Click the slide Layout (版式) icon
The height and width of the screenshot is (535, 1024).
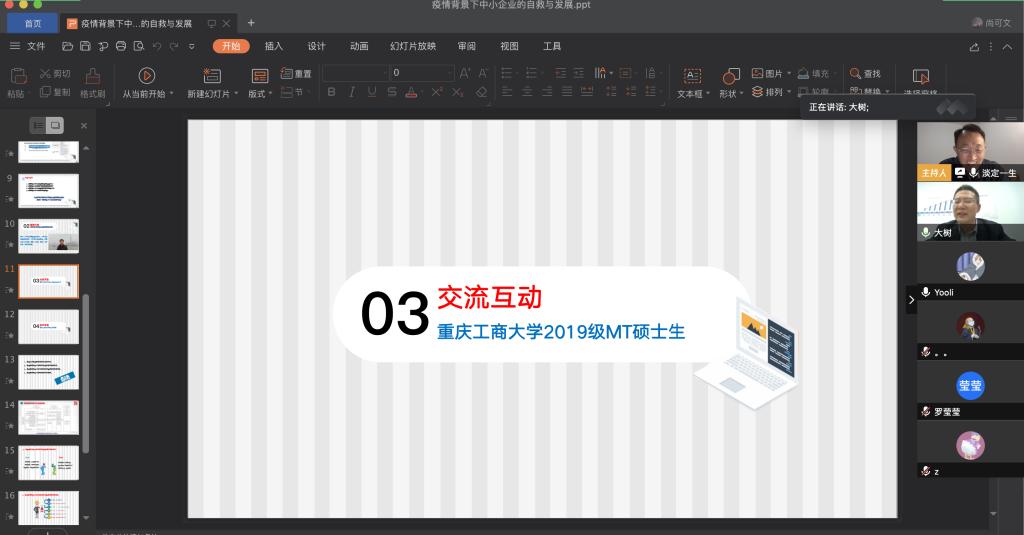(259, 76)
